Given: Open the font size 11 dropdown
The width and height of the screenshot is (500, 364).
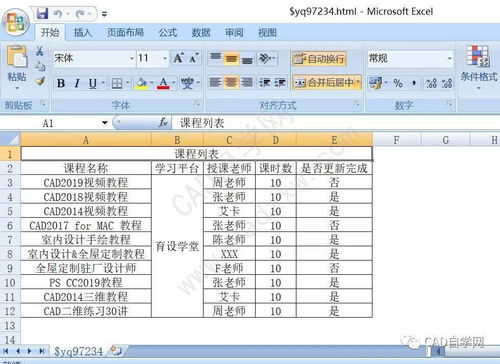Looking at the screenshot, I should click(165, 59).
